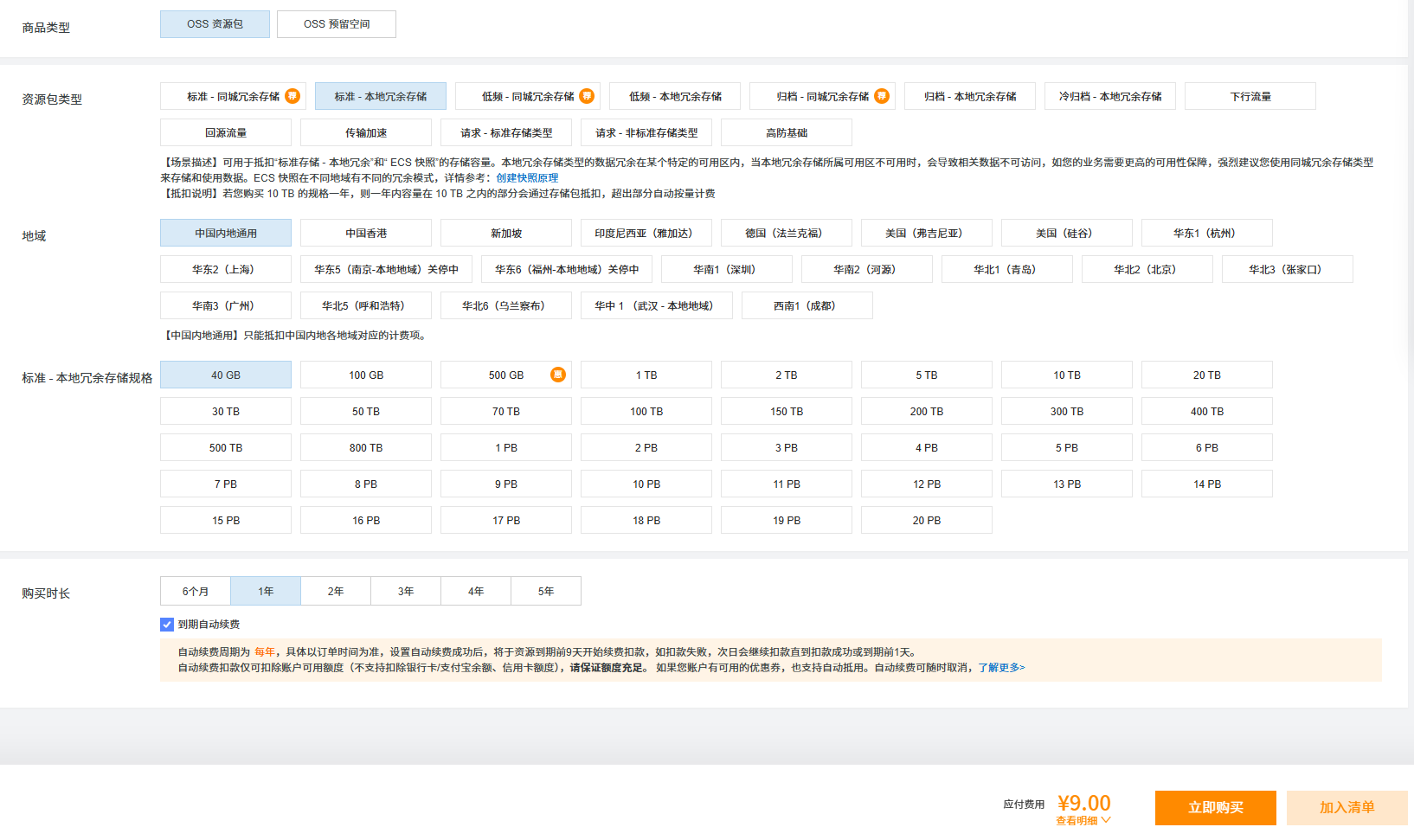
Task: Select the 传输加速 resource package type
Action: pos(366,133)
